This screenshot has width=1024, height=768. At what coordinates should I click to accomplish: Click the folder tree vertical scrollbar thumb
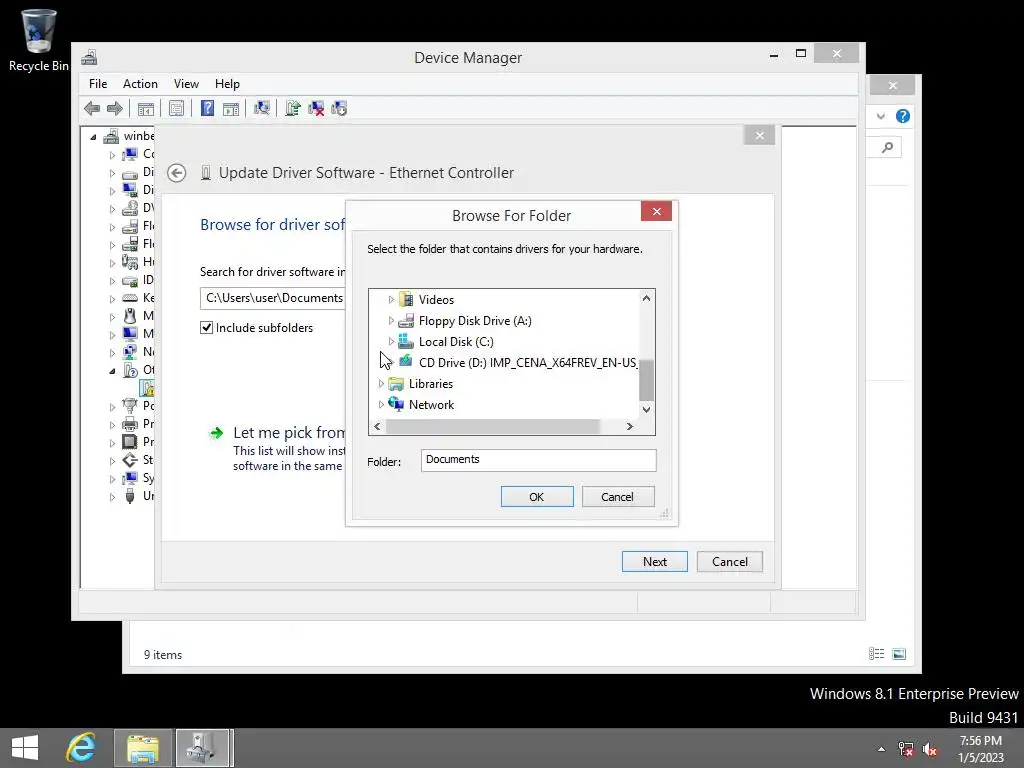pyautogui.click(x=646, y=379)
